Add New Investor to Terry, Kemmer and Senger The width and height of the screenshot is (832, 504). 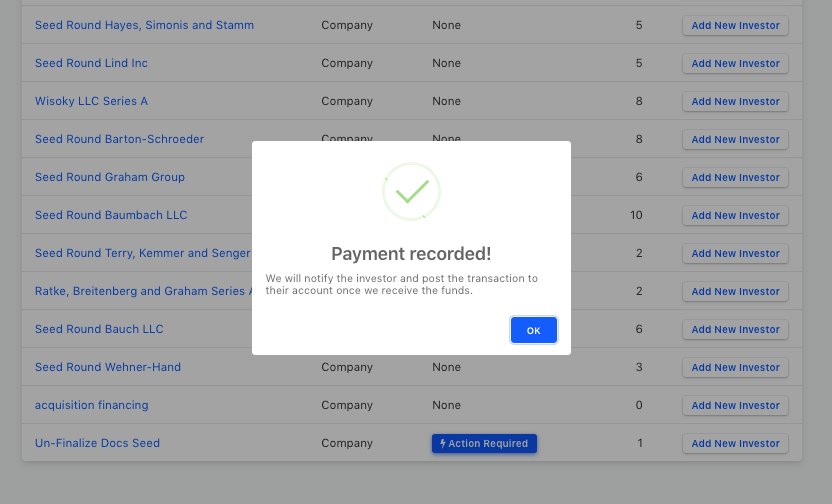(735, 254)
